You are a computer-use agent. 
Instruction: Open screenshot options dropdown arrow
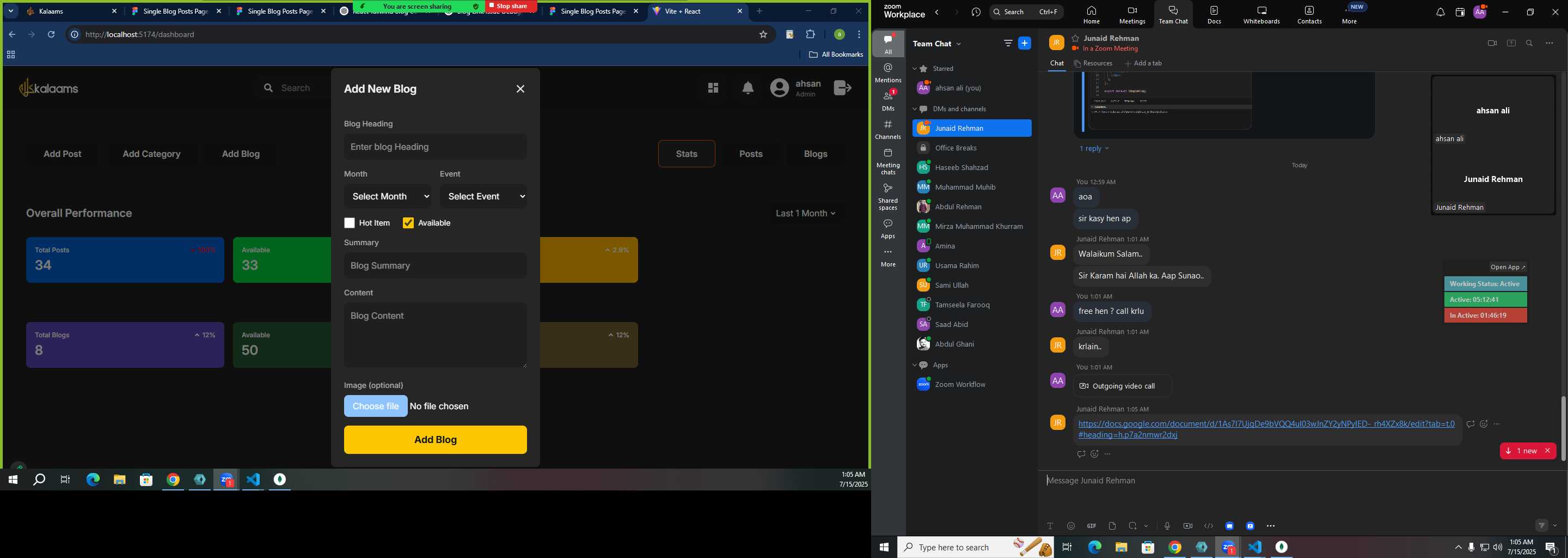[1146, 526]
